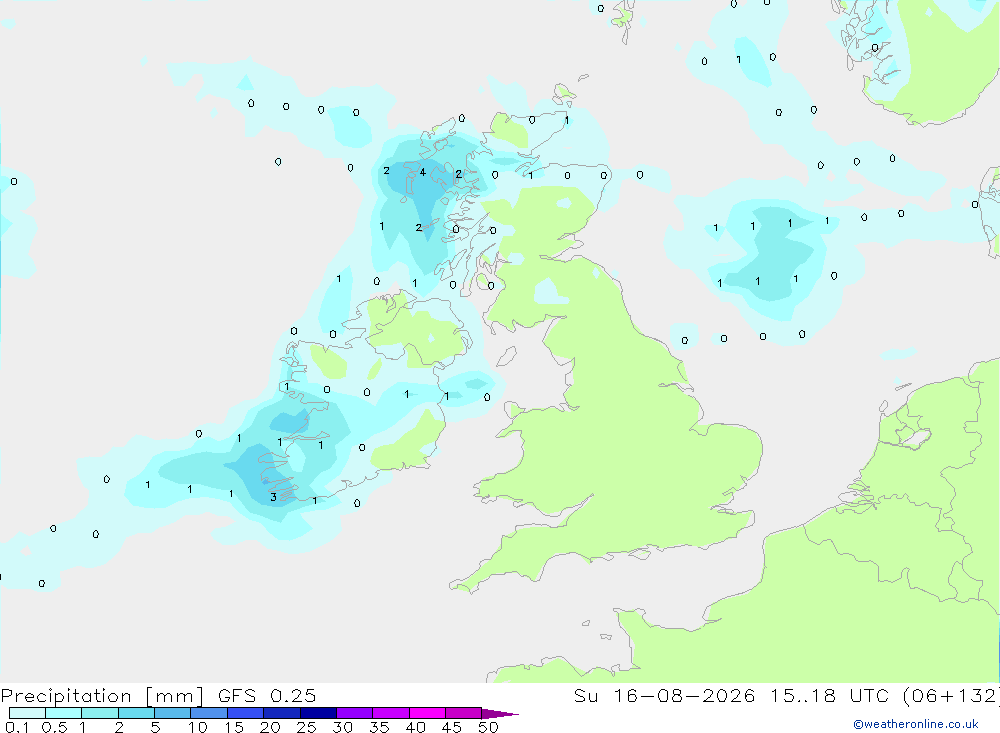The height and width of the screenshot is (733, 1000).
Task: Click the 30–35 mm violet legend swatch
Action: coord(355,713)
